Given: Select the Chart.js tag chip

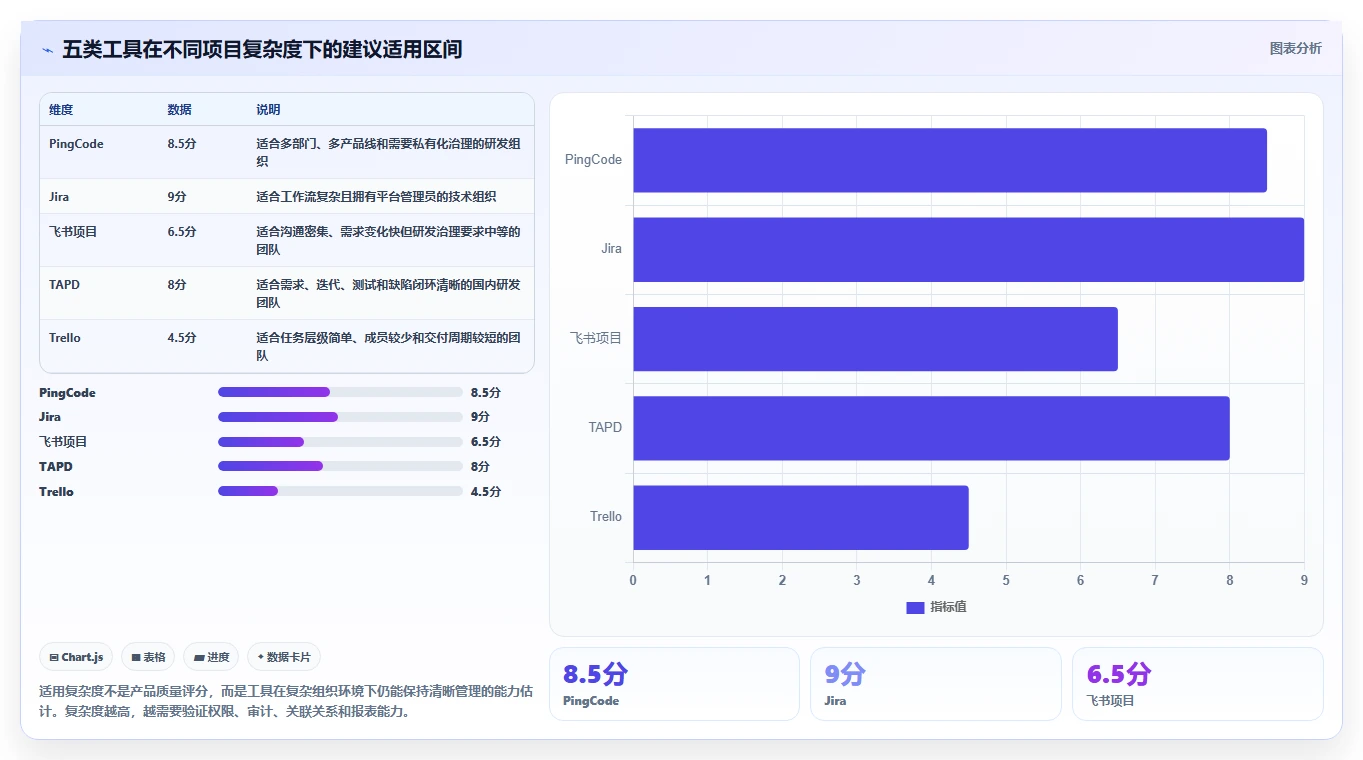Looking at the screenshot, I should coord(77,657).
